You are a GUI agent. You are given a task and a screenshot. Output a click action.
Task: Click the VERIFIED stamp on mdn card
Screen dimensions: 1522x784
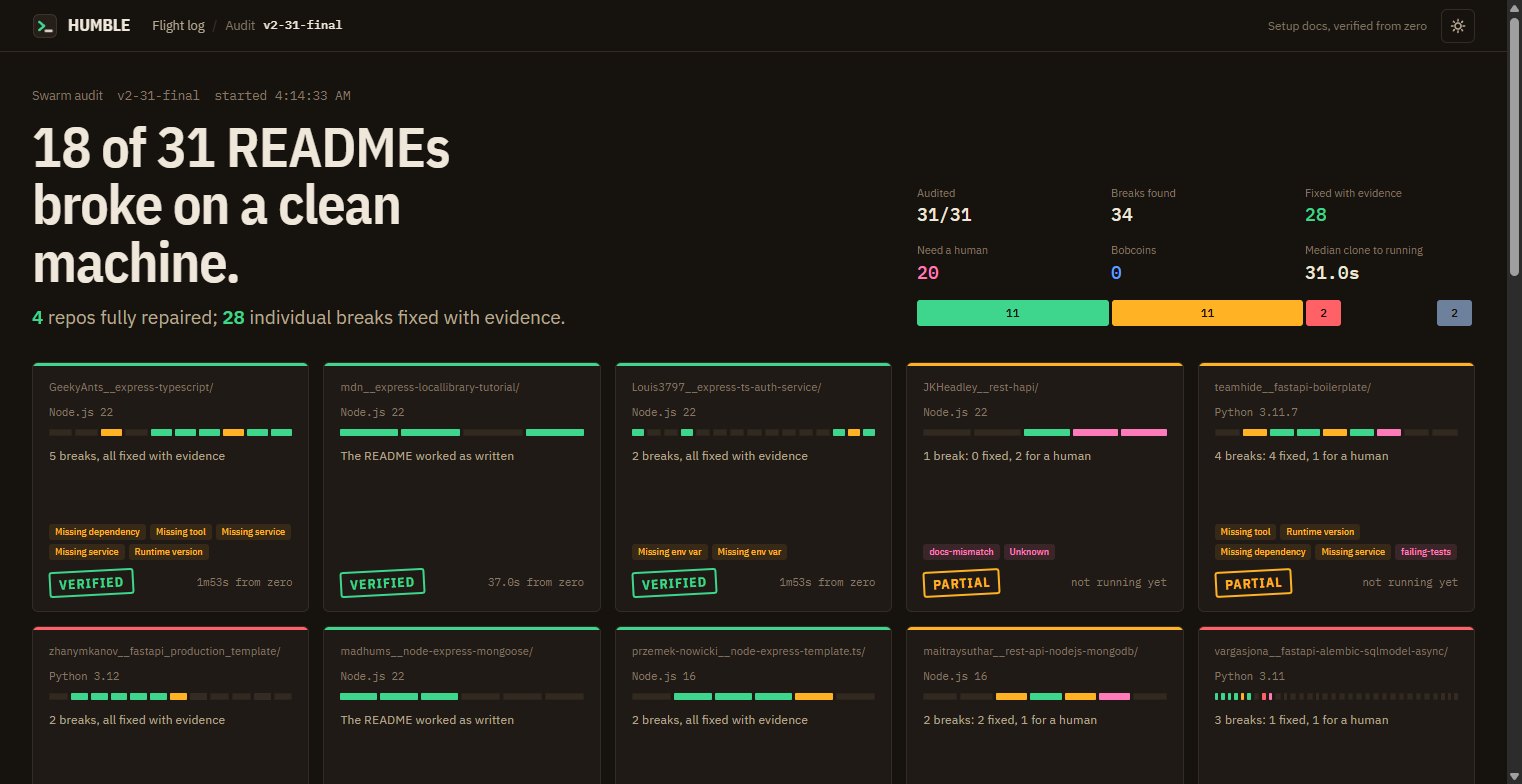[382, 583]
